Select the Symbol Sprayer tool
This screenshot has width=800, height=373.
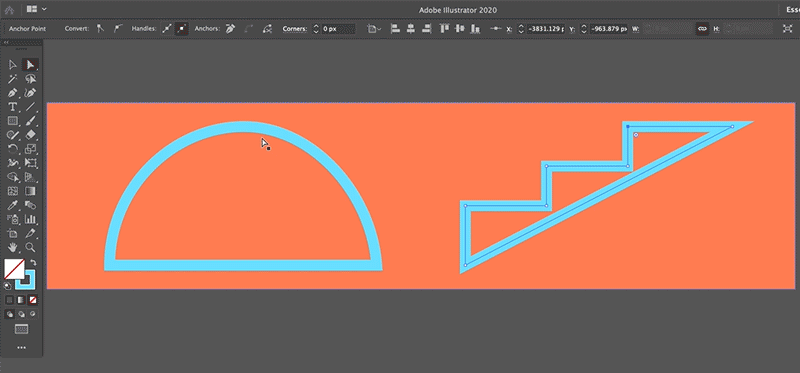[13, 219]
